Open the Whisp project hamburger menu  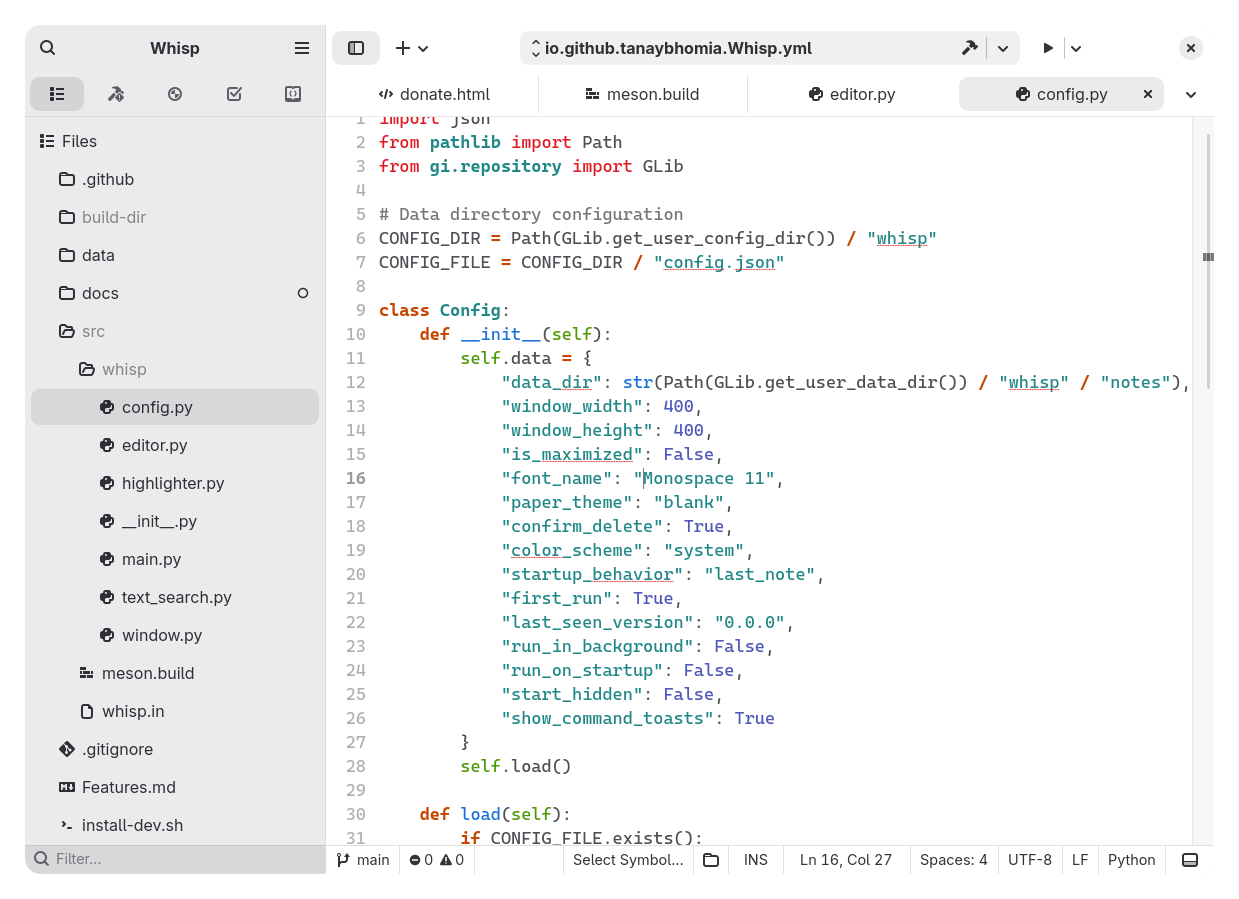pyautogui.click(x=302, y=48)
